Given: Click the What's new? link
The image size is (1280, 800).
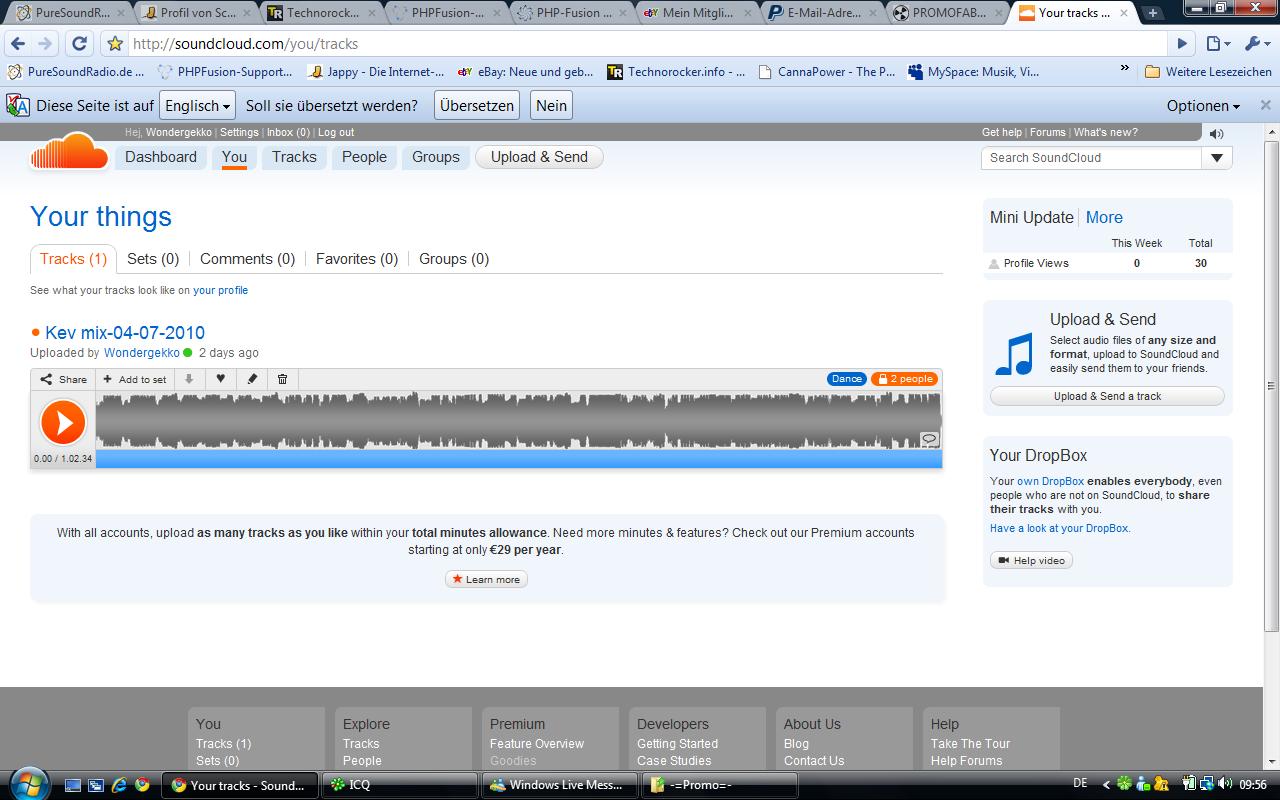Looking at the screenshot, I should [1106, 132].
